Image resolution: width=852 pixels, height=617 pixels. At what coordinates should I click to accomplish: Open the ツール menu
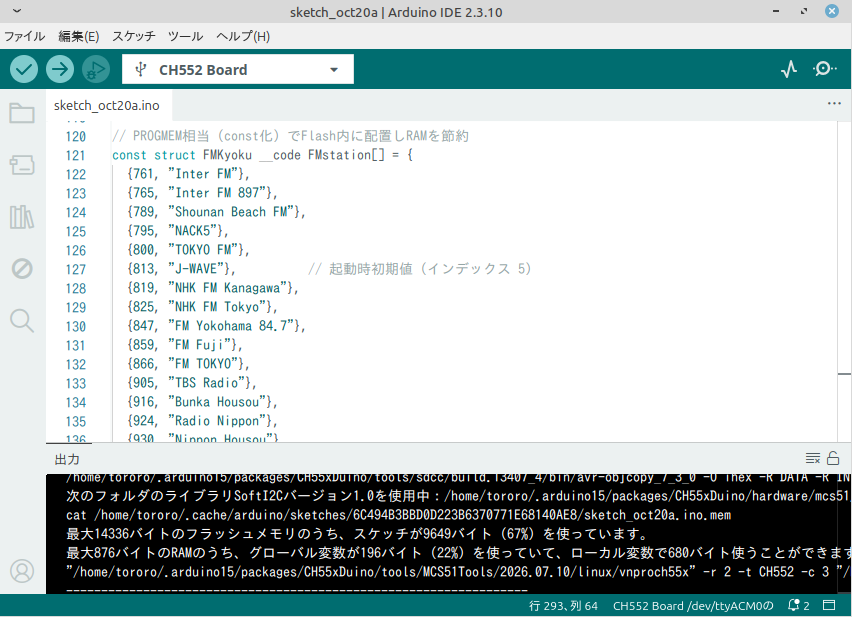click(x=185, y=36)
